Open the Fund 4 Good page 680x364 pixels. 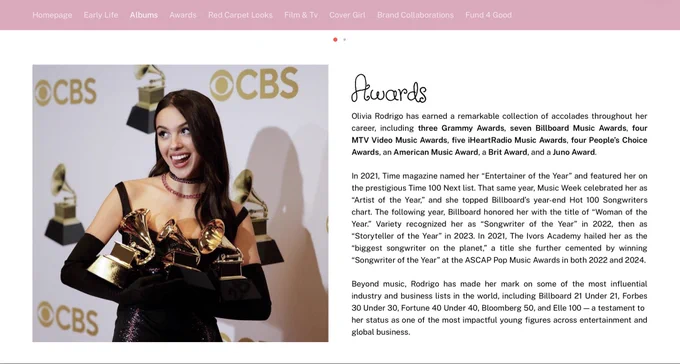click(488, 15)
